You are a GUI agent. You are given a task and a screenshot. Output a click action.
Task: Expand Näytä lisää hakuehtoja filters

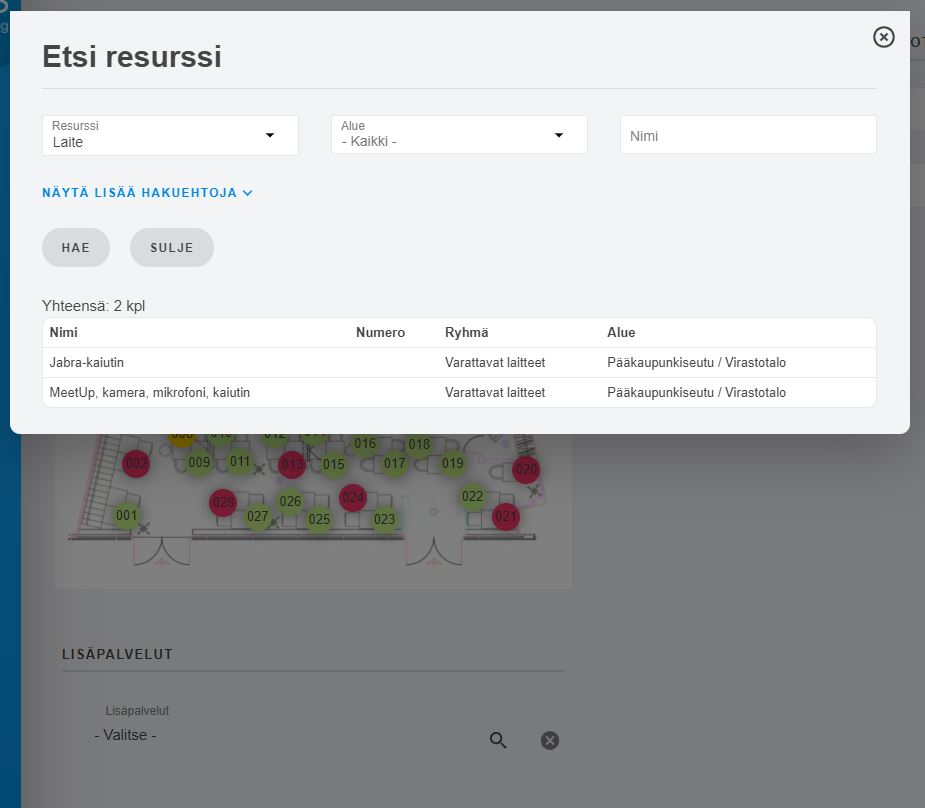[147, 193]
